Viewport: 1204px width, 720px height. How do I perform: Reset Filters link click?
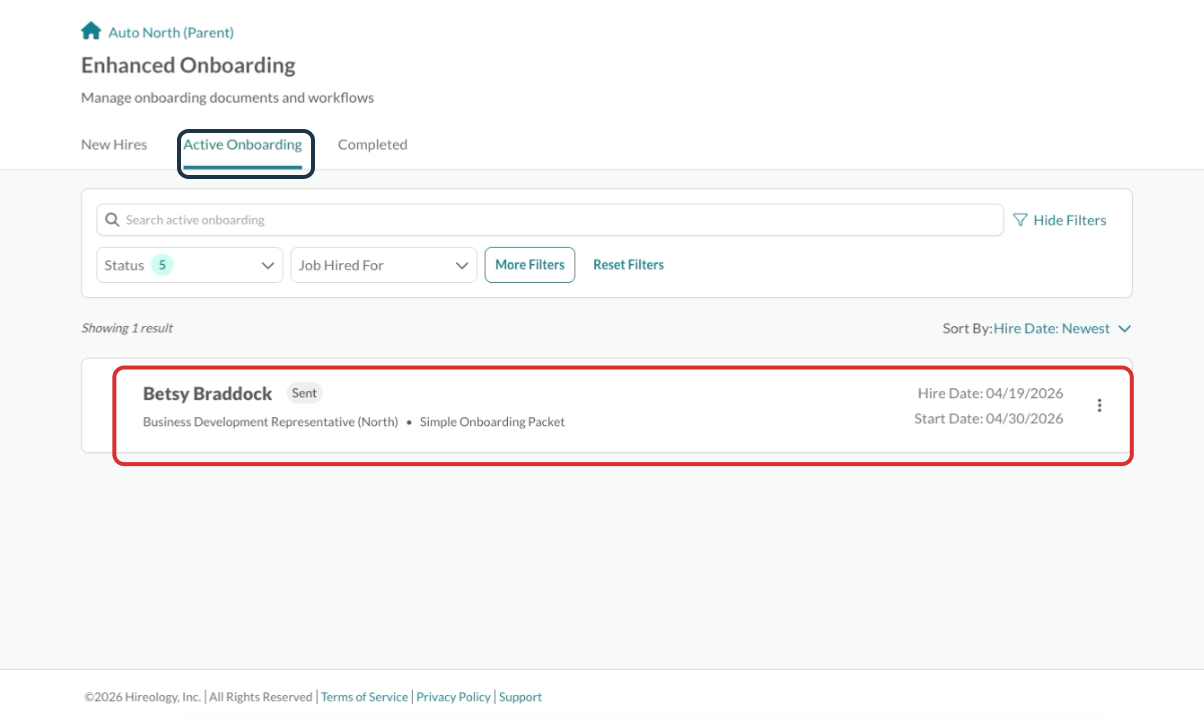(x=628, y=265)
